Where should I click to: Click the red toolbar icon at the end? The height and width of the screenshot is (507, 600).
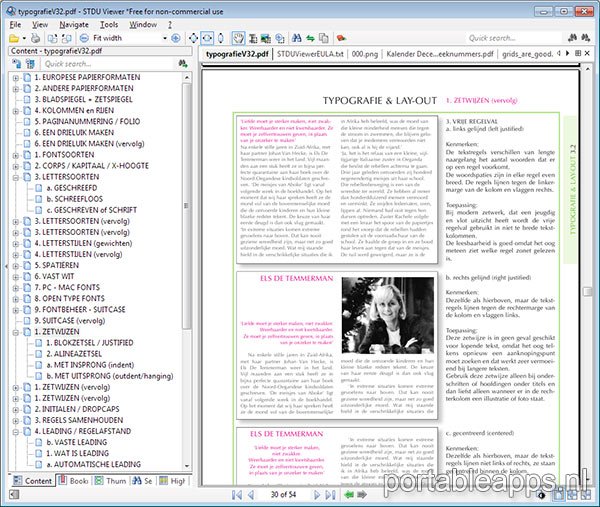[341, 38]
